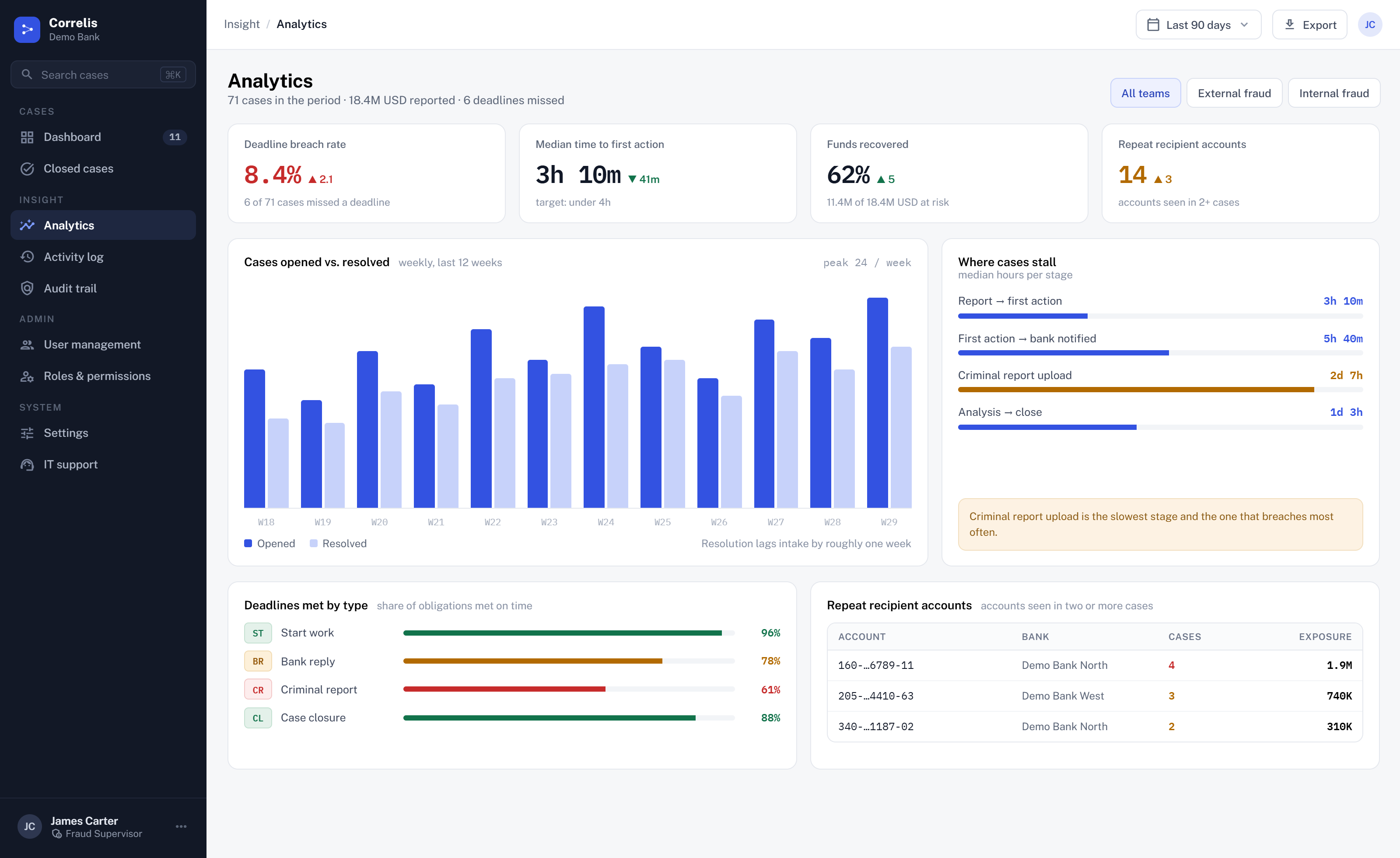
Task: Click the Activity log history icon
Action: tap(27, 257)
